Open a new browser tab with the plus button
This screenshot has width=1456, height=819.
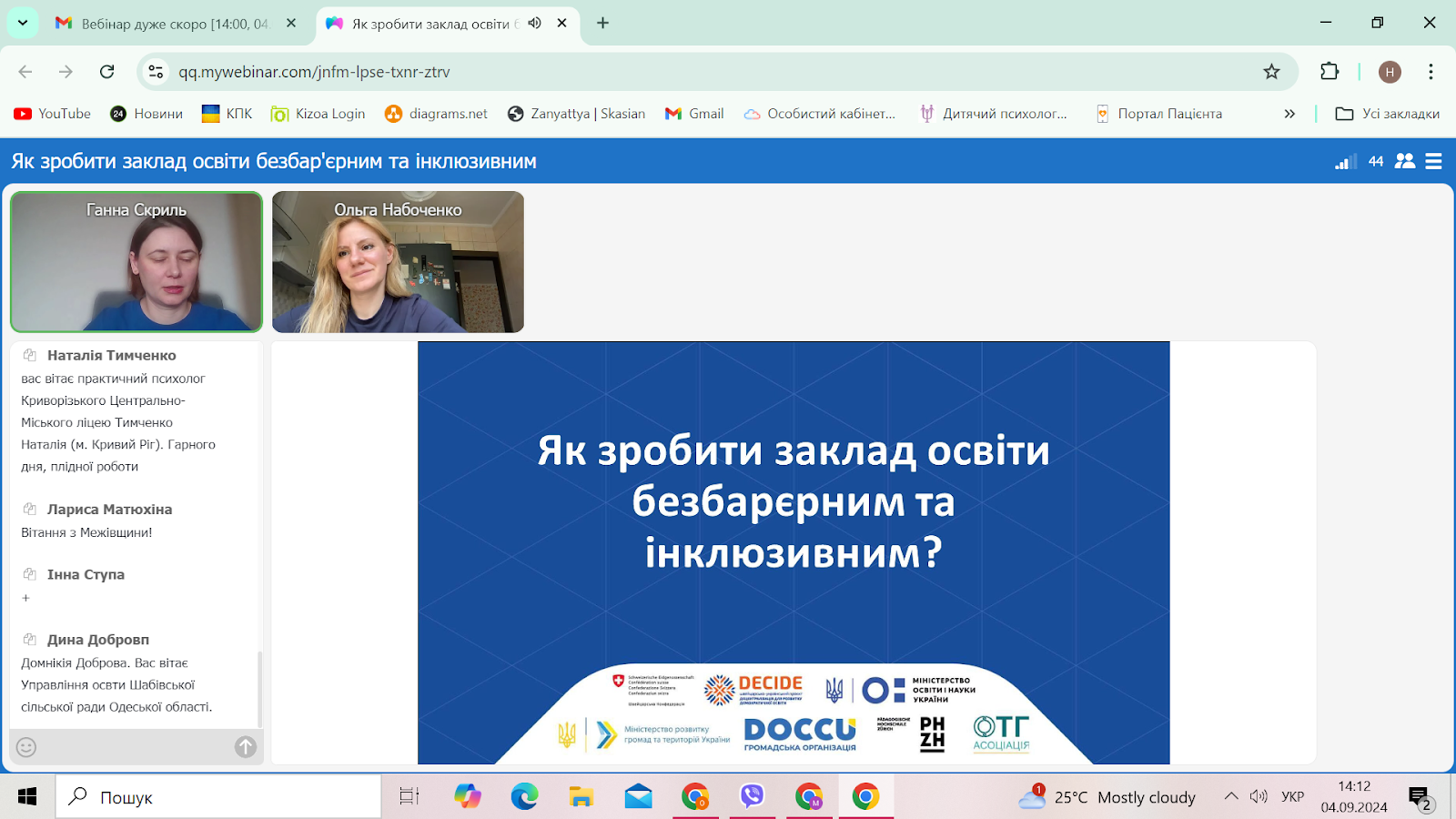tap(602, 24)
